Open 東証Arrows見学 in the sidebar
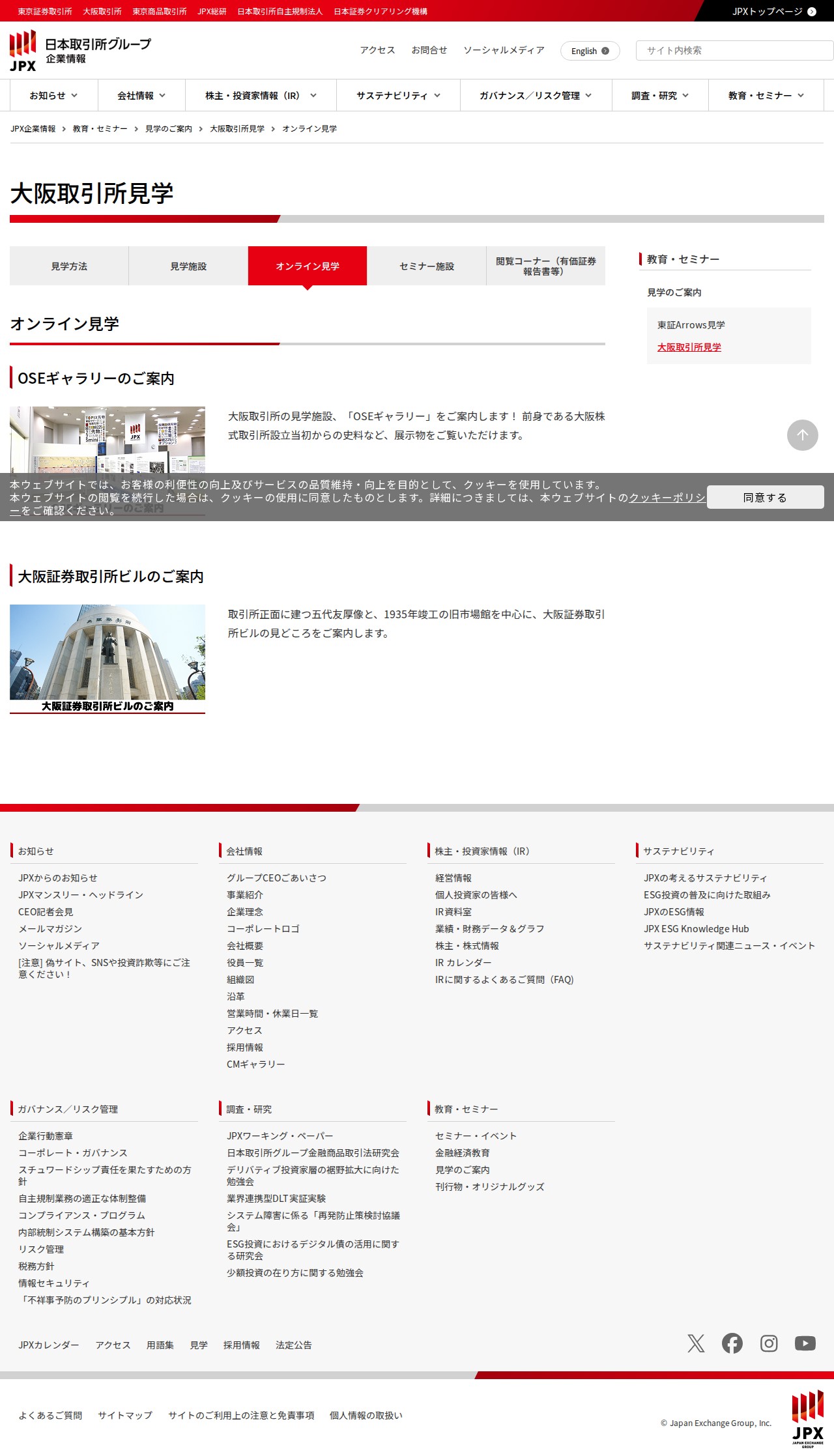Screen dimensions: 834x1456 tap(691, 325)
